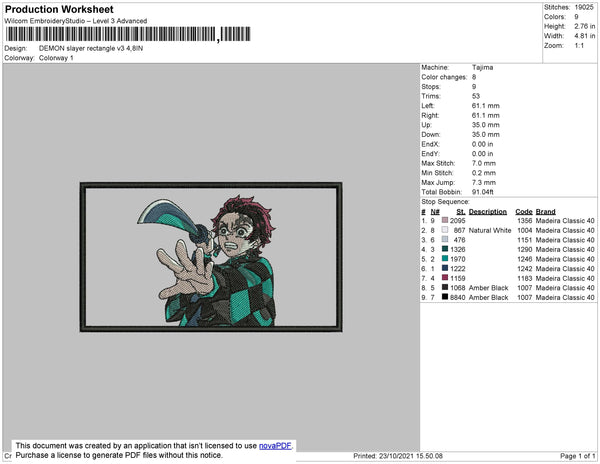This screenshot has height=464, width=600.
Task: Click the Zoom value '1:1'
Action: 579,46
